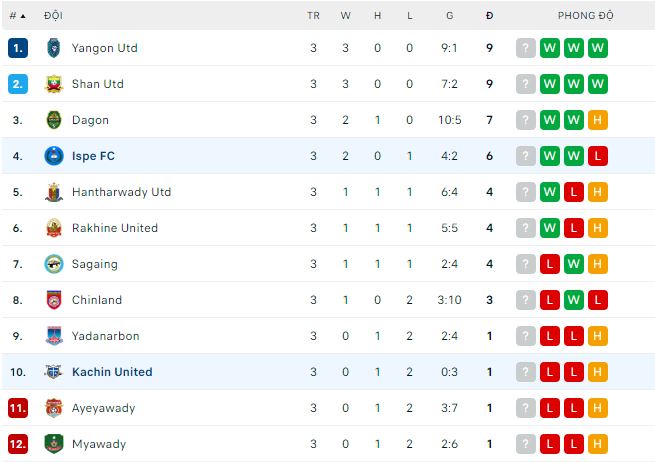Click the Shan Utd team logo

[54, 84]
